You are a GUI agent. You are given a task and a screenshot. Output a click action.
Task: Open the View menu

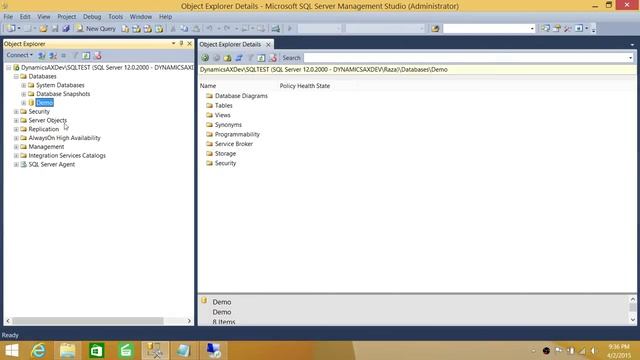[44, 17]
